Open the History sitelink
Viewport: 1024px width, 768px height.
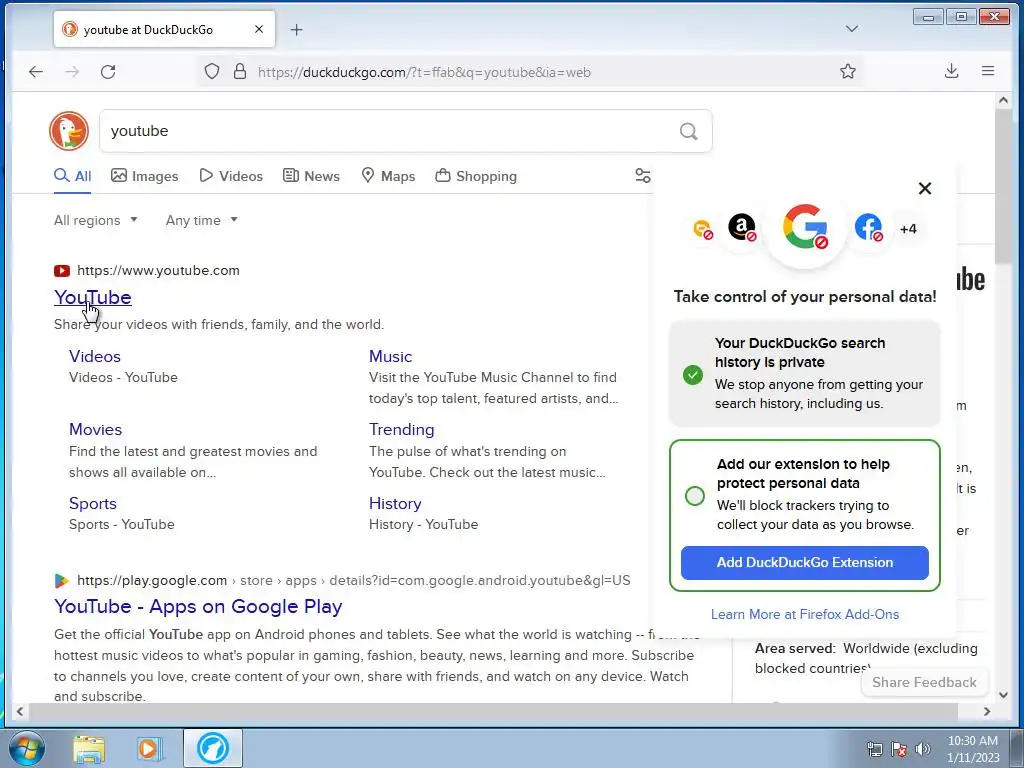[395, 504]
